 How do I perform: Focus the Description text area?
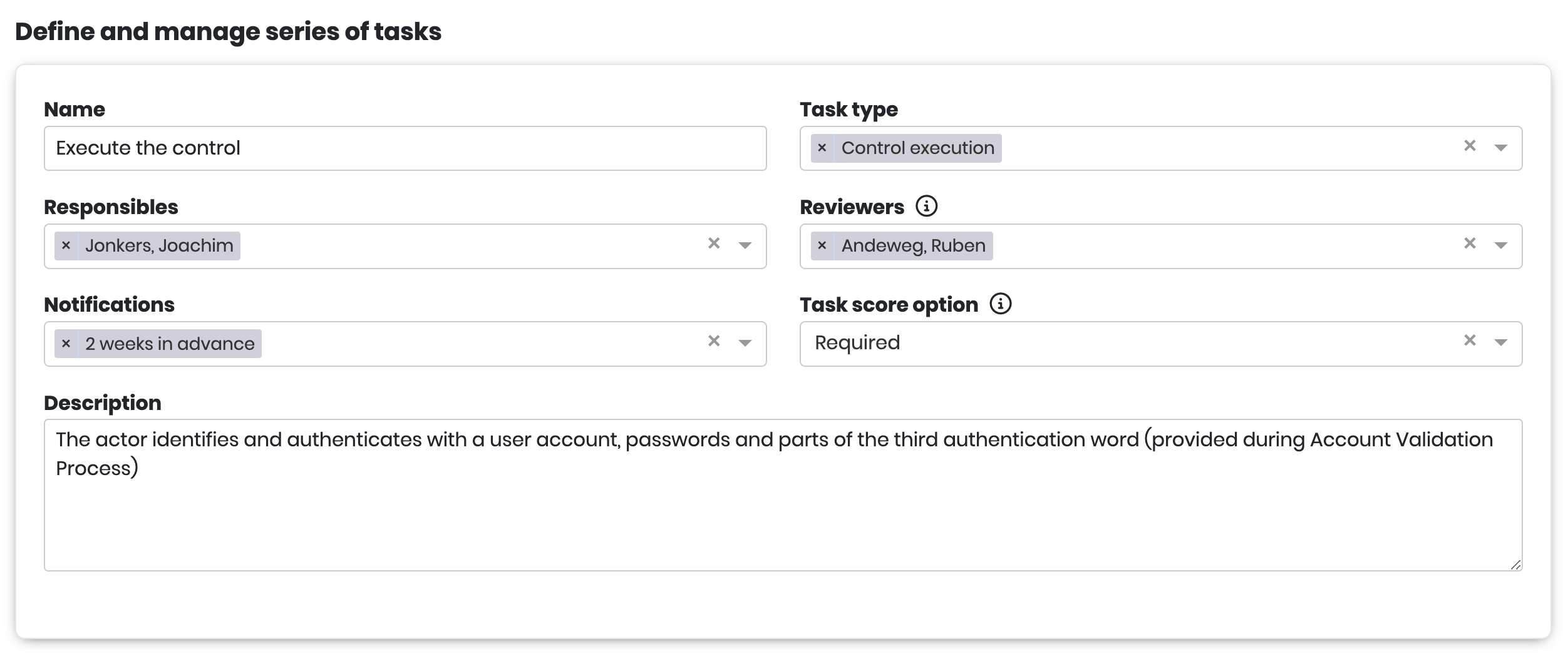pyautogui.click(x=783, y=513)
